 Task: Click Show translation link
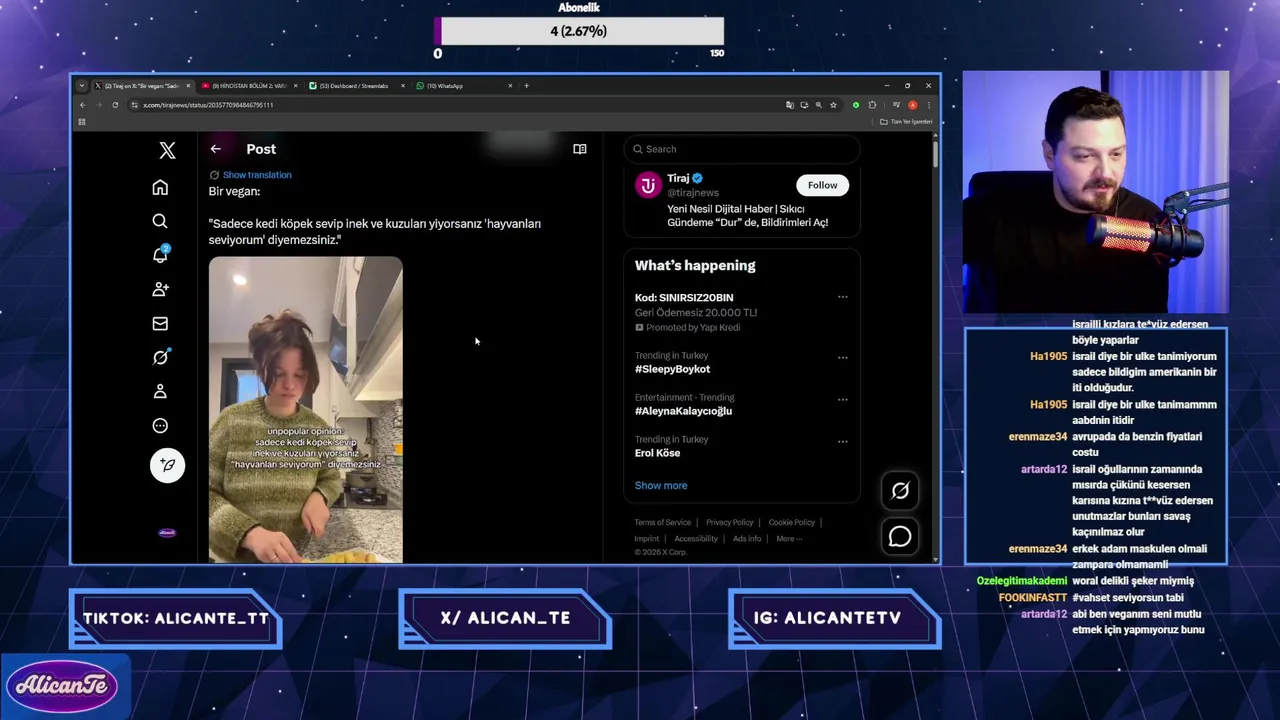click(x=257, y=175)
